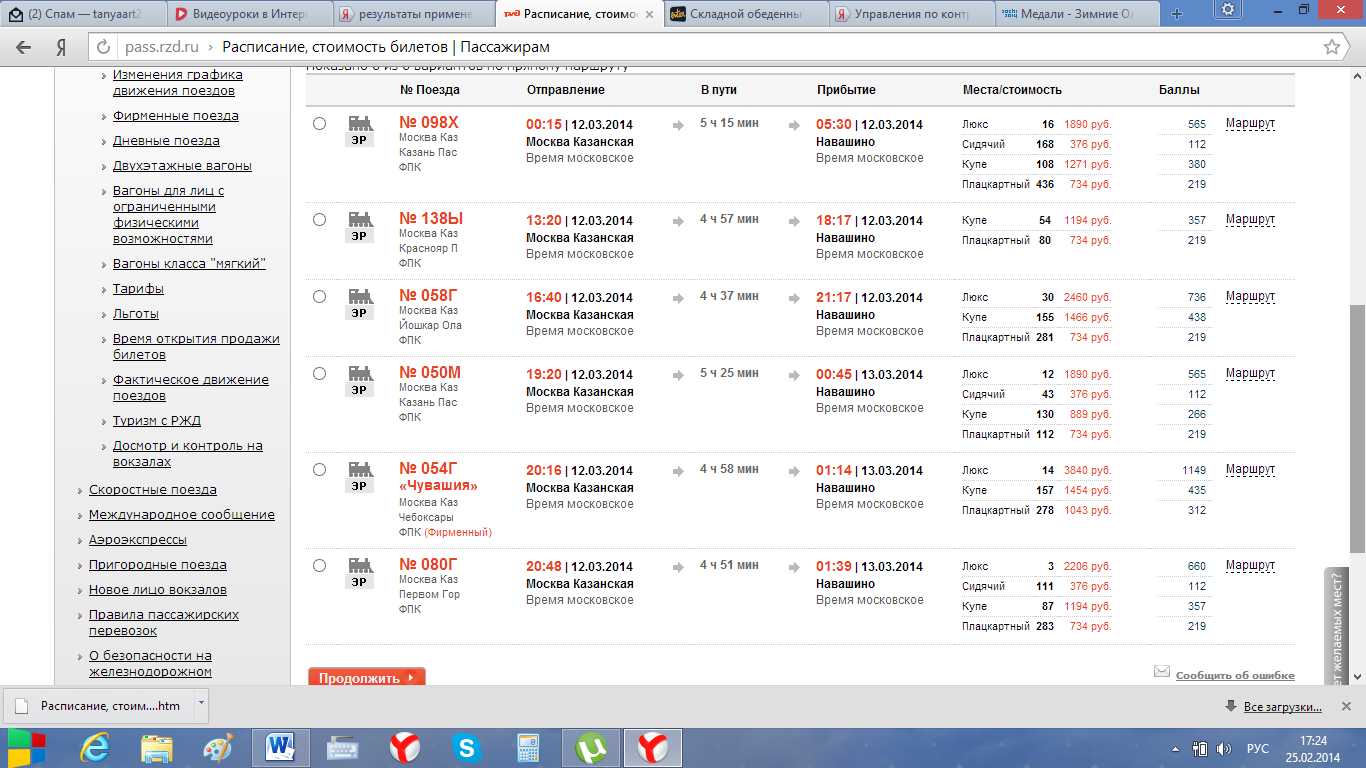The height and width of the screenshot is (768, 1366).
Task: Click train icon of № 058Г row
Action: point(358,304)
